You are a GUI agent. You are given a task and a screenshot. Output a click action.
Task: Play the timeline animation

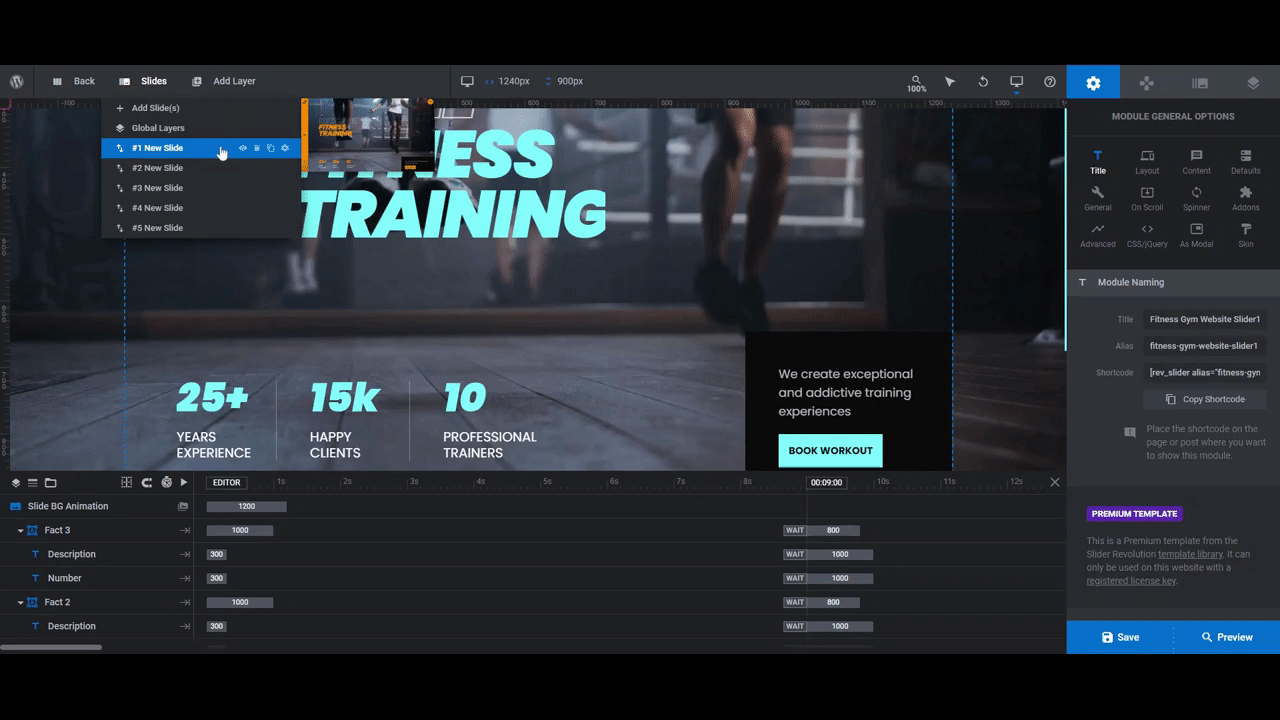(184, 482)
